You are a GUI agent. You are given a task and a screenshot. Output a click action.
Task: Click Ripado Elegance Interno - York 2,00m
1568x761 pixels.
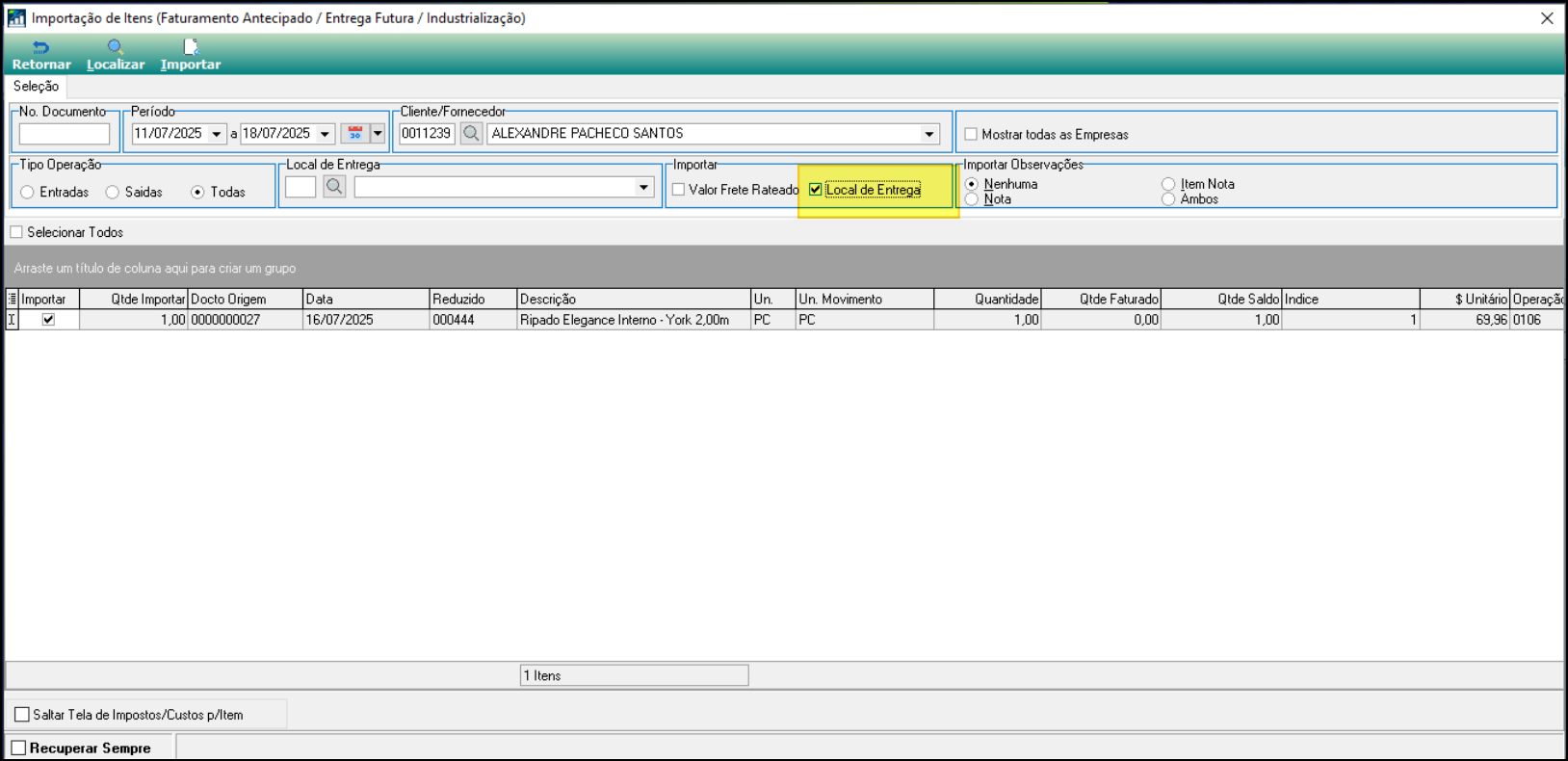point(634,320)
